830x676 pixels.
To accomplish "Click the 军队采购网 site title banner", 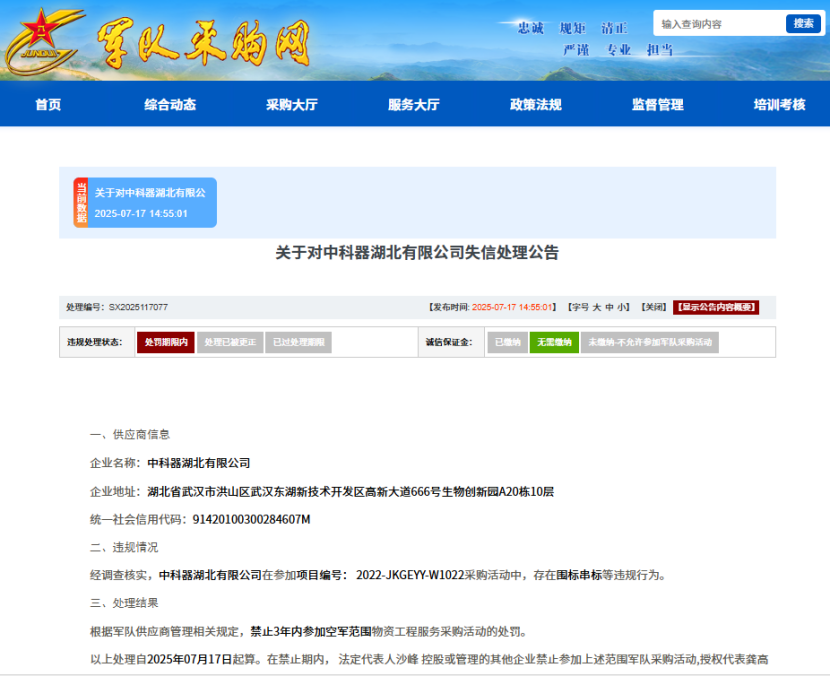I will point(203,43).
